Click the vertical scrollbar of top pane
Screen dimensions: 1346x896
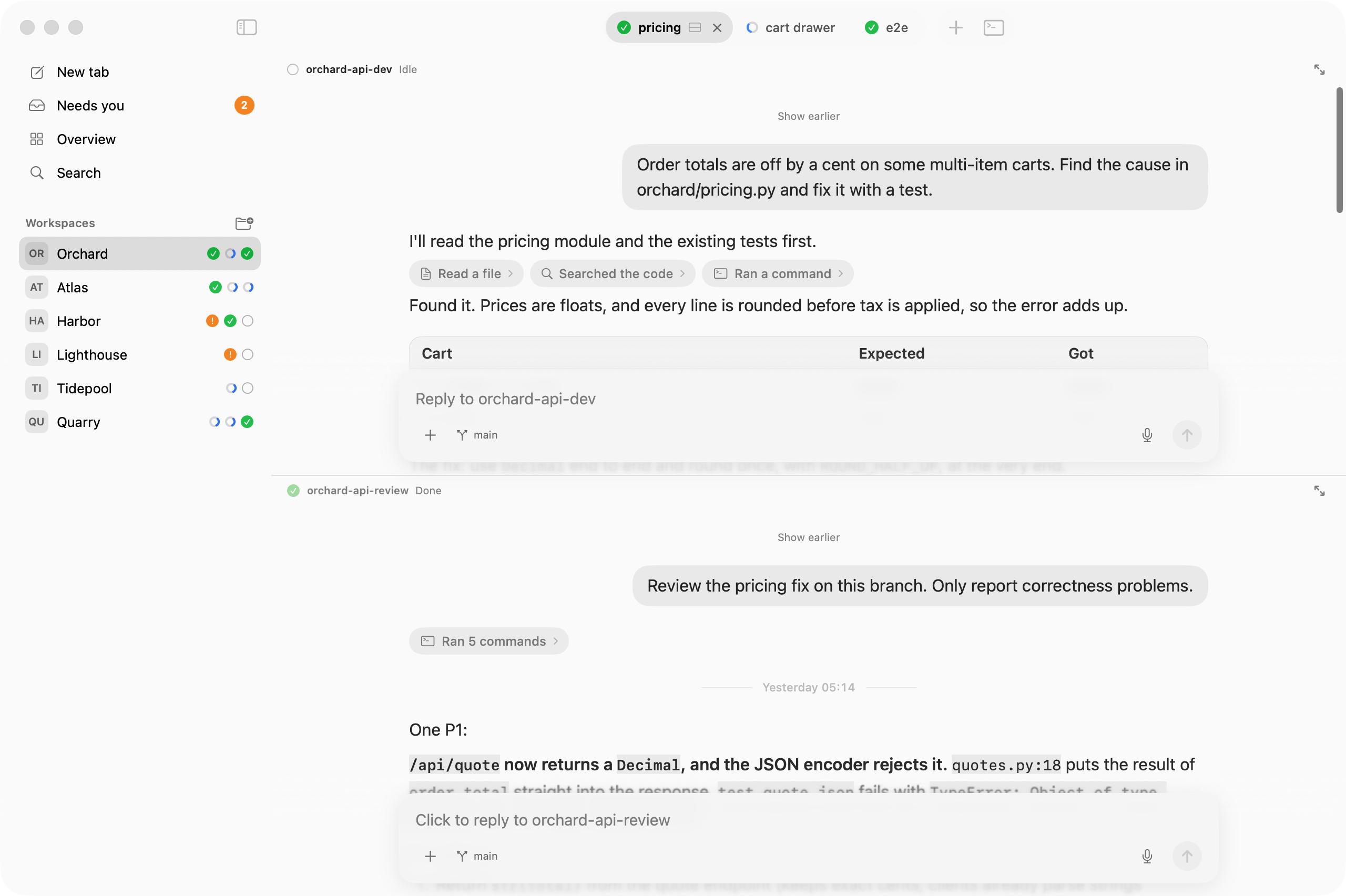(1339, 150)
